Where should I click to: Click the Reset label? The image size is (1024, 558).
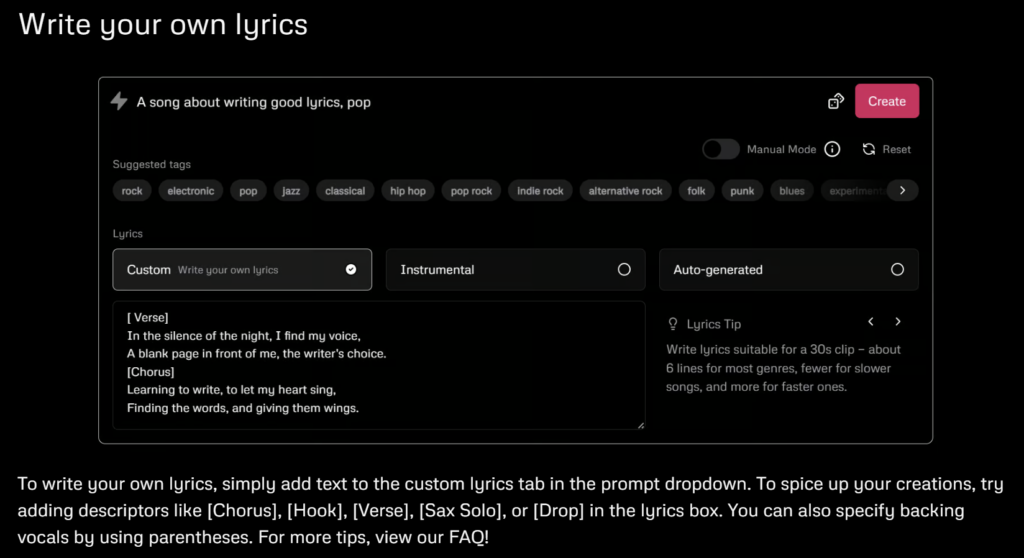coord(896,150)
